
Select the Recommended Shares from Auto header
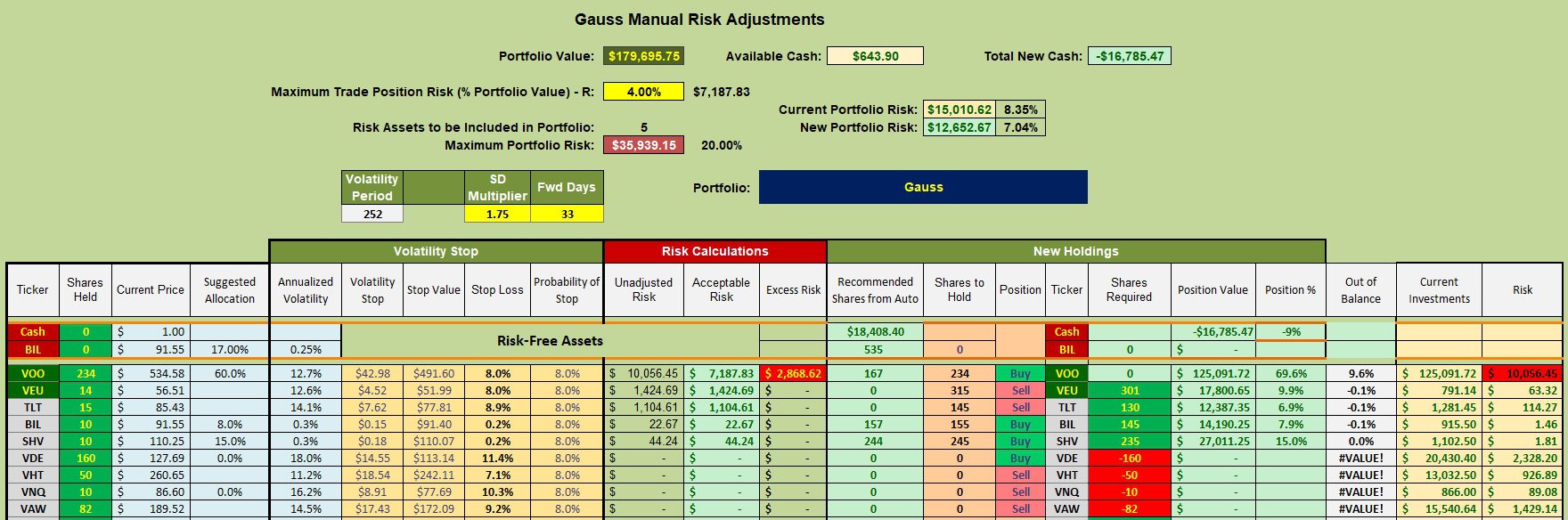pyautogui.click(x=875, y=289)
